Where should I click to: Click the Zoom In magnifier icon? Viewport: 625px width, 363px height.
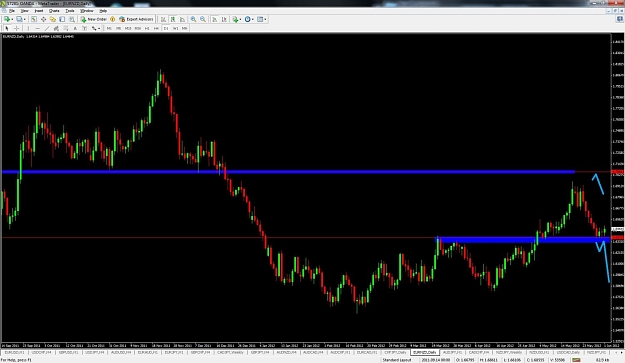193,19
